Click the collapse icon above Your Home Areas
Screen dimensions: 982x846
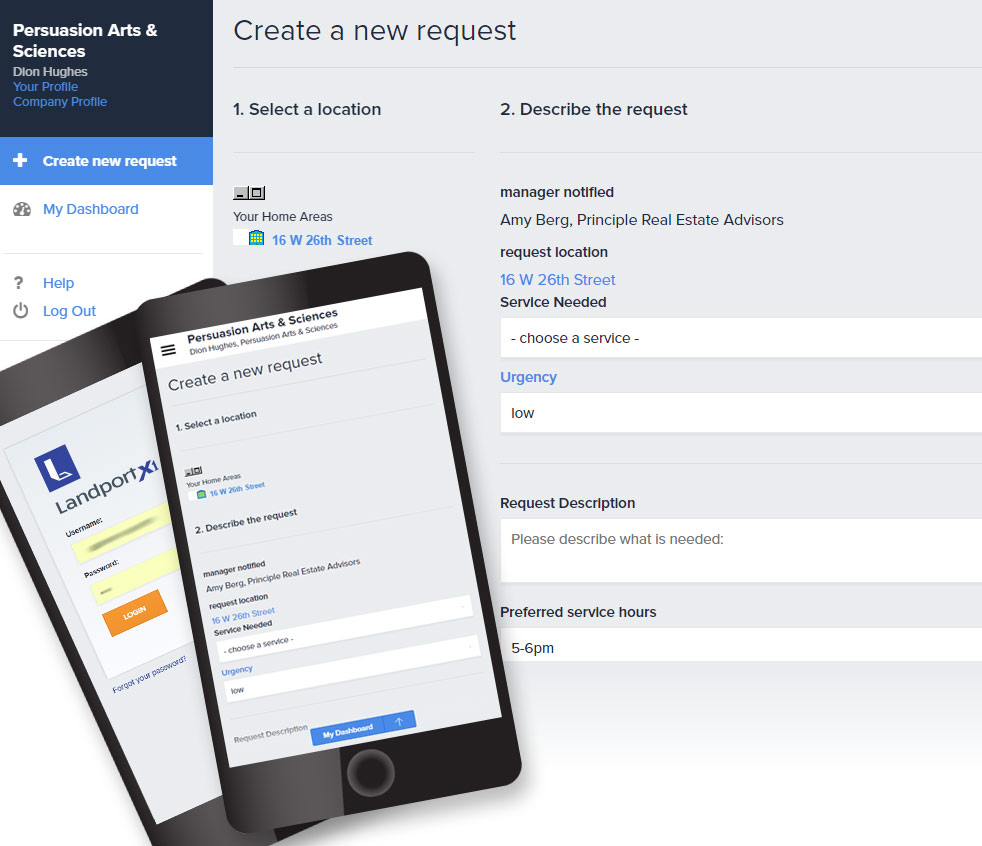pyautogui.click(x=240, y=193)
